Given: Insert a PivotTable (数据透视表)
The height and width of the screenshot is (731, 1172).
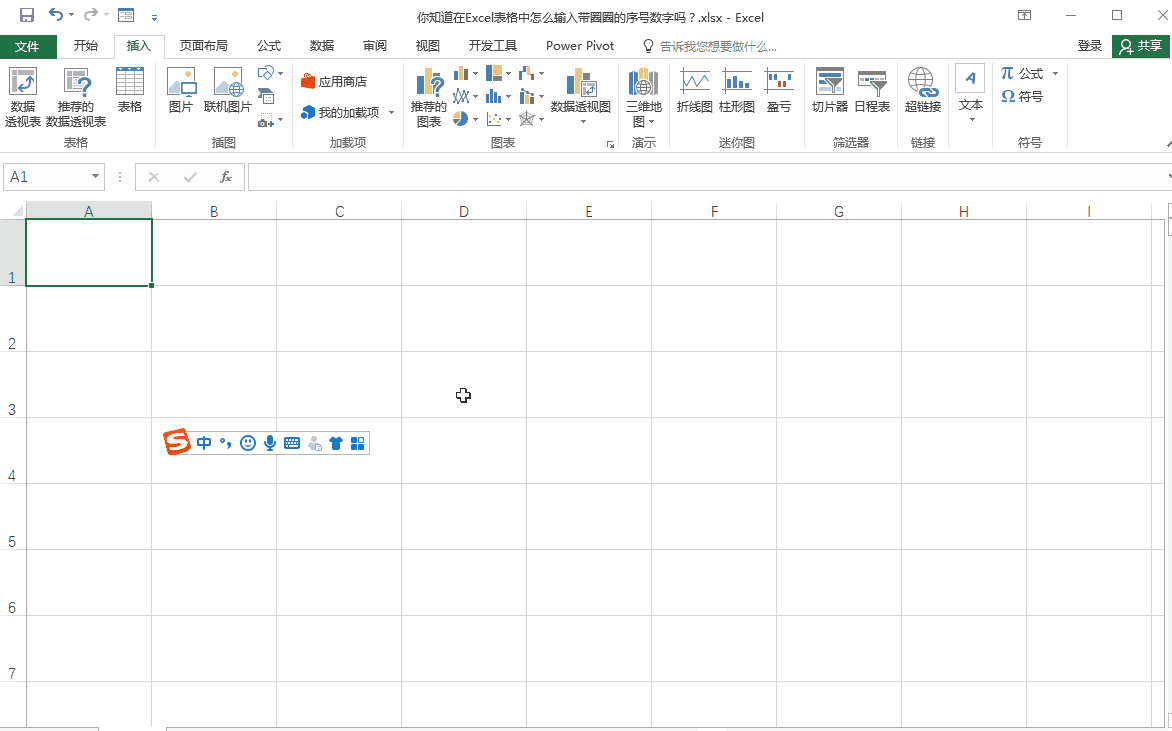Looking at the screenshot, I should coord(22,97).
